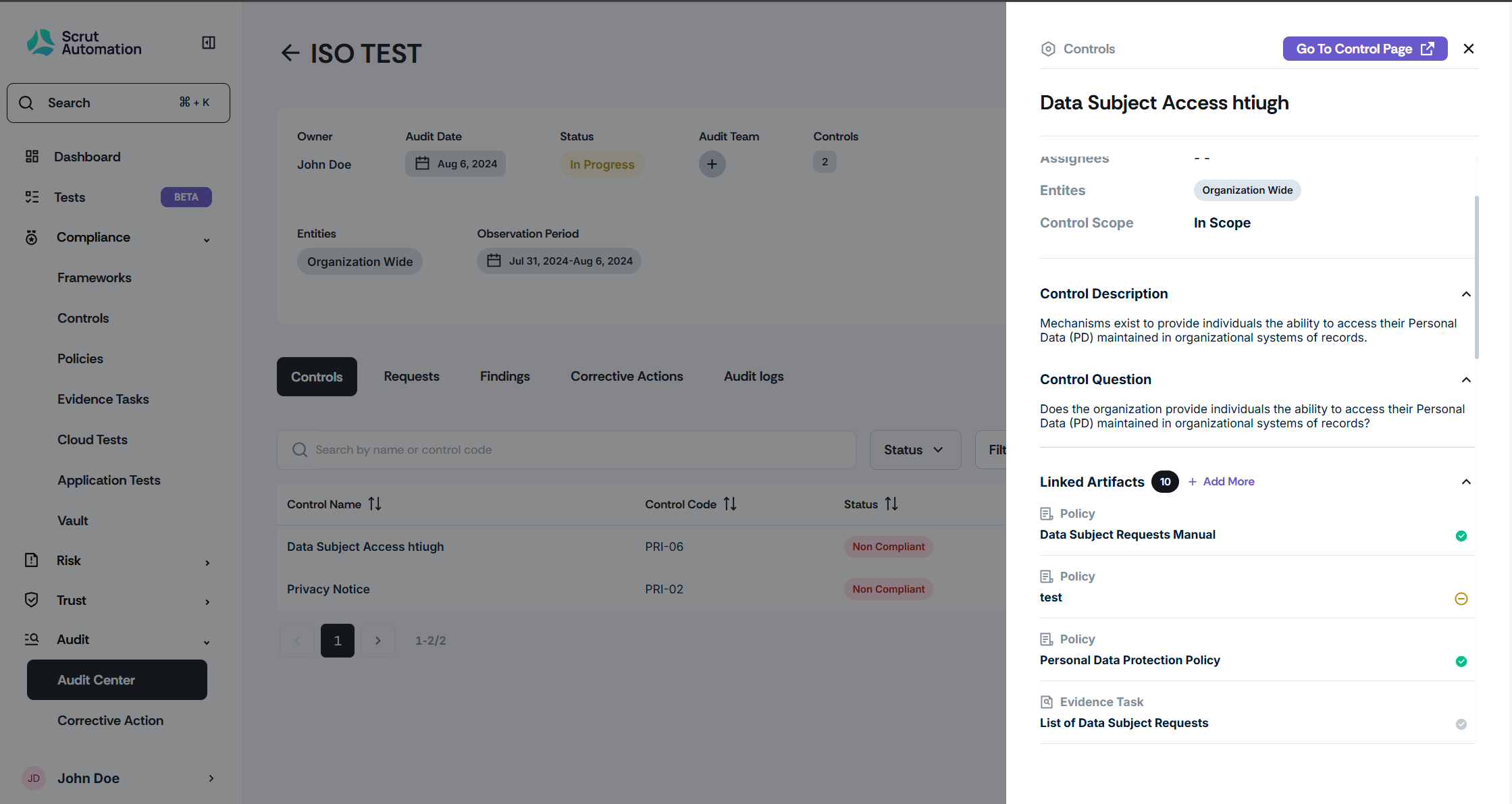The width and height of the screenshot is (1512, 804).
Task: Select the Controls tab
Action: pyautogui.click(x=317, y=377)
